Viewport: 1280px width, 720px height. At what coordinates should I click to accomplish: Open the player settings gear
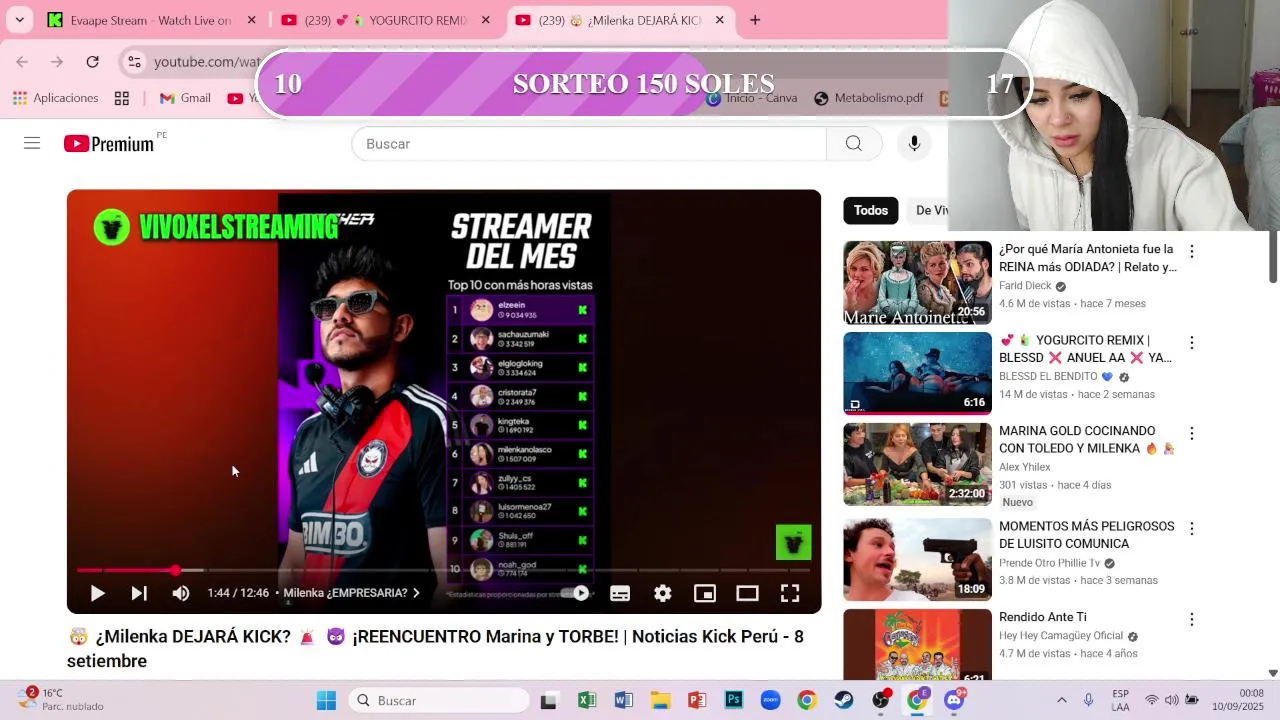pos(662,593)
